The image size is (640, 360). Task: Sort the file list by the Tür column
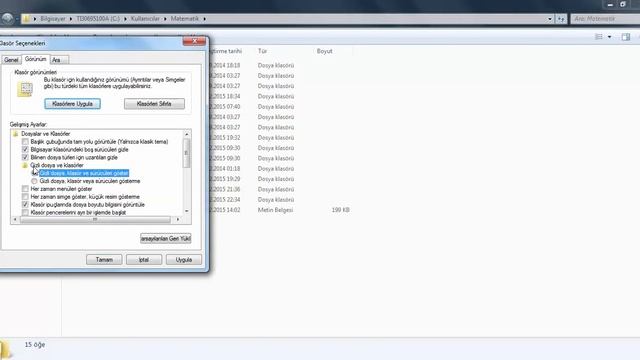(x=262, y=51)
